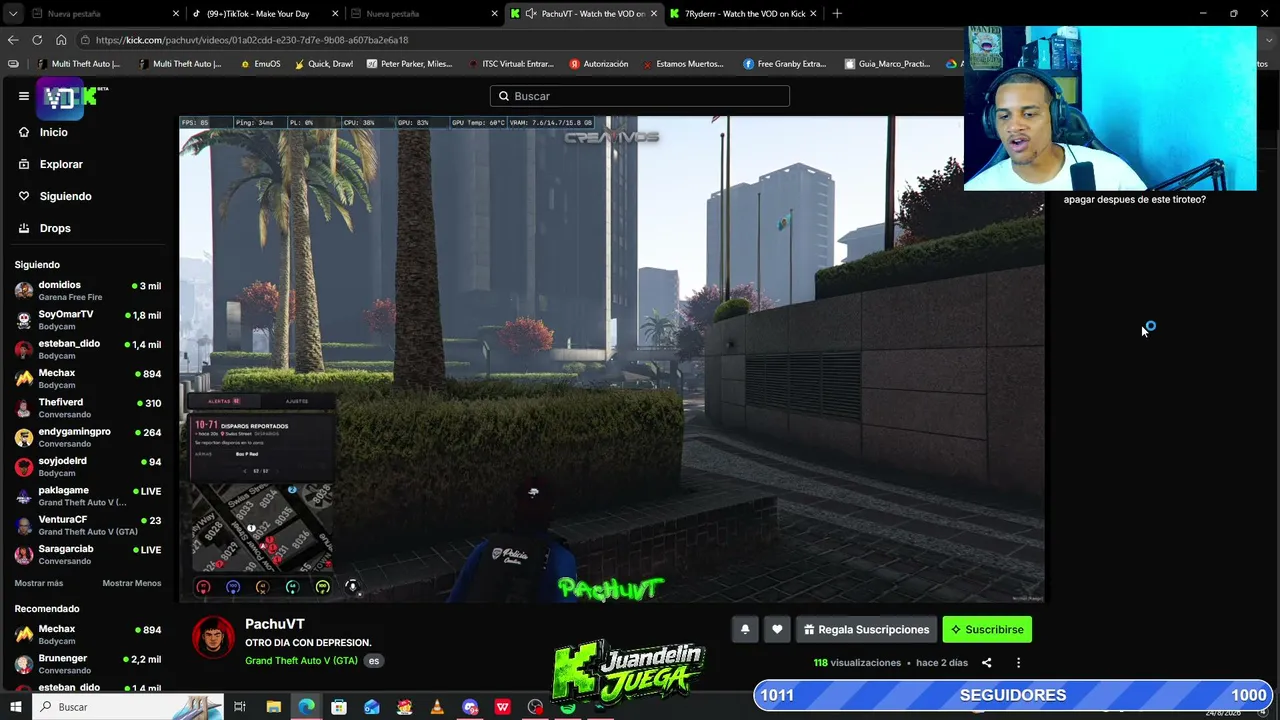Open the Autorización bookmark

(599, 64)
